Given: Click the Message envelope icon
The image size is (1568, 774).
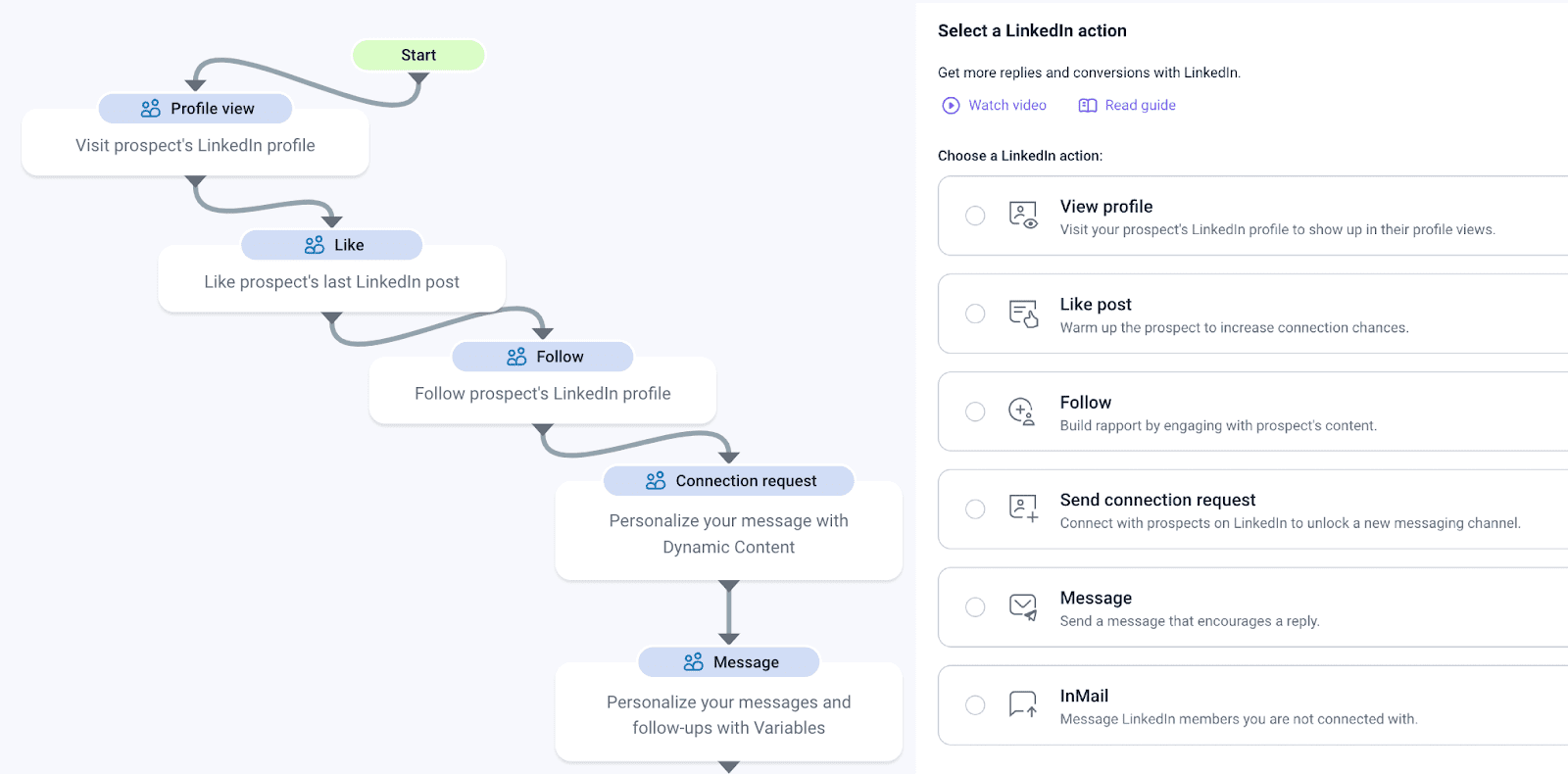Looking at the screenshot, I should (1023, 607).
